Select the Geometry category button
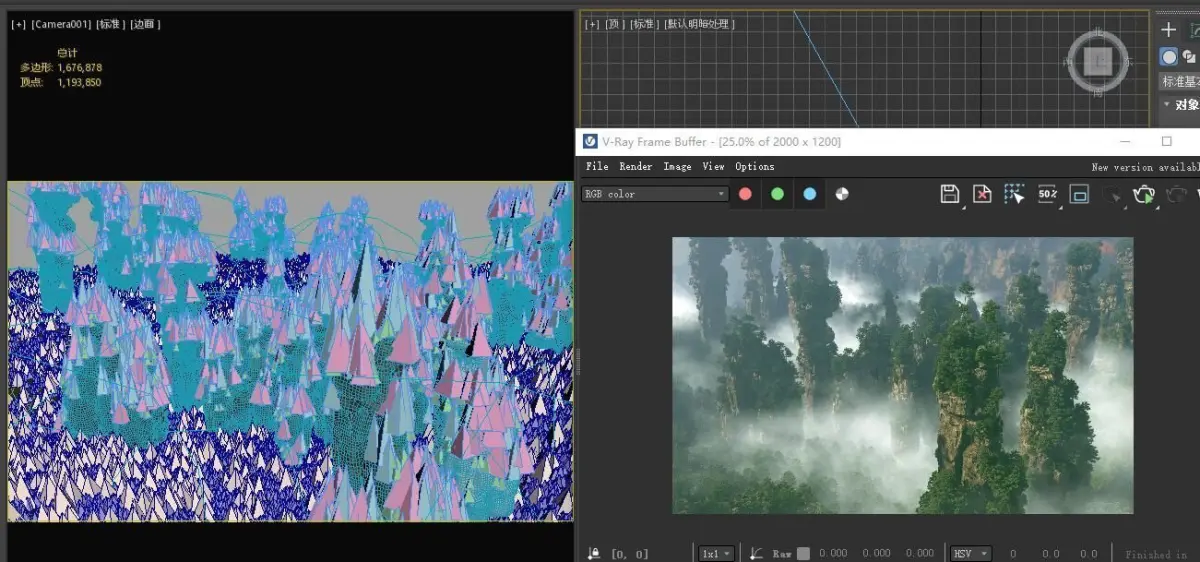 (1168, 57)
